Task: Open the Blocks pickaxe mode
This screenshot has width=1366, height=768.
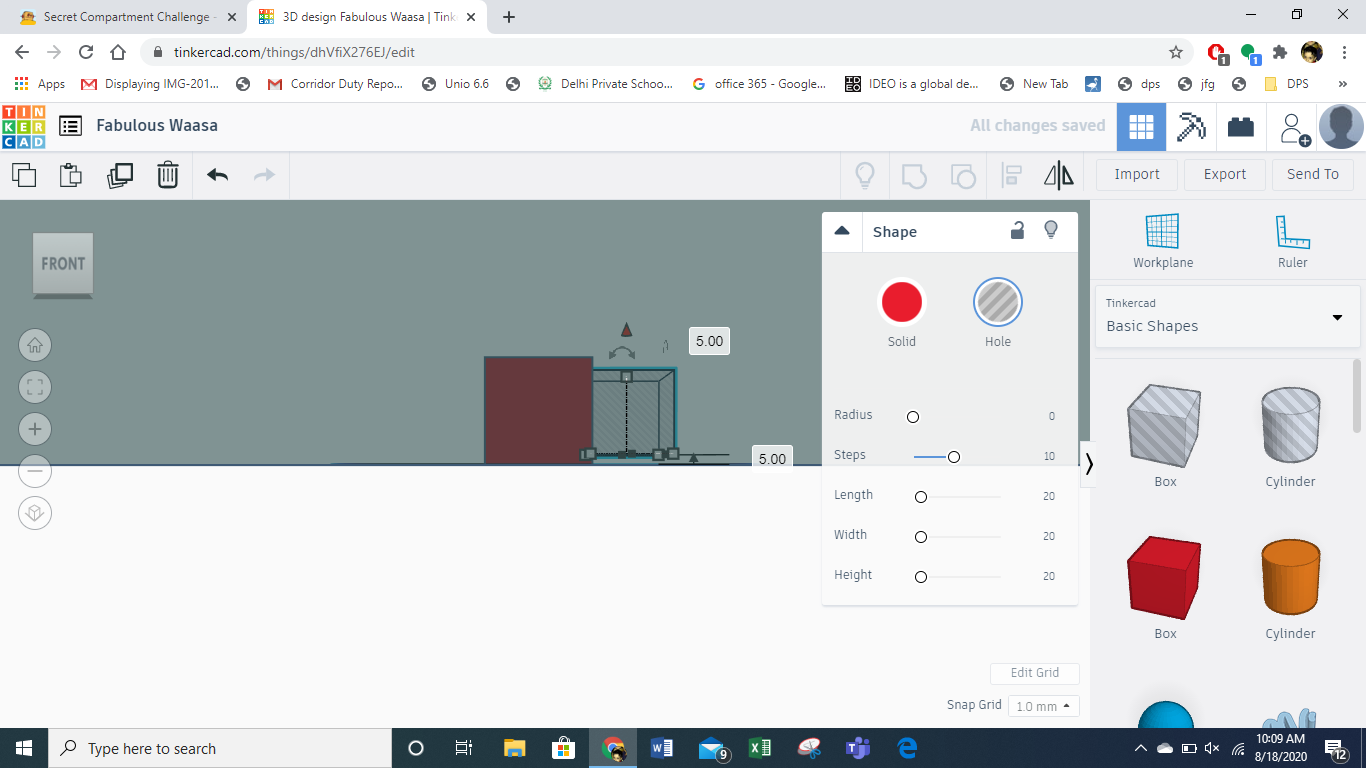Action: [x=1191, y=126]
